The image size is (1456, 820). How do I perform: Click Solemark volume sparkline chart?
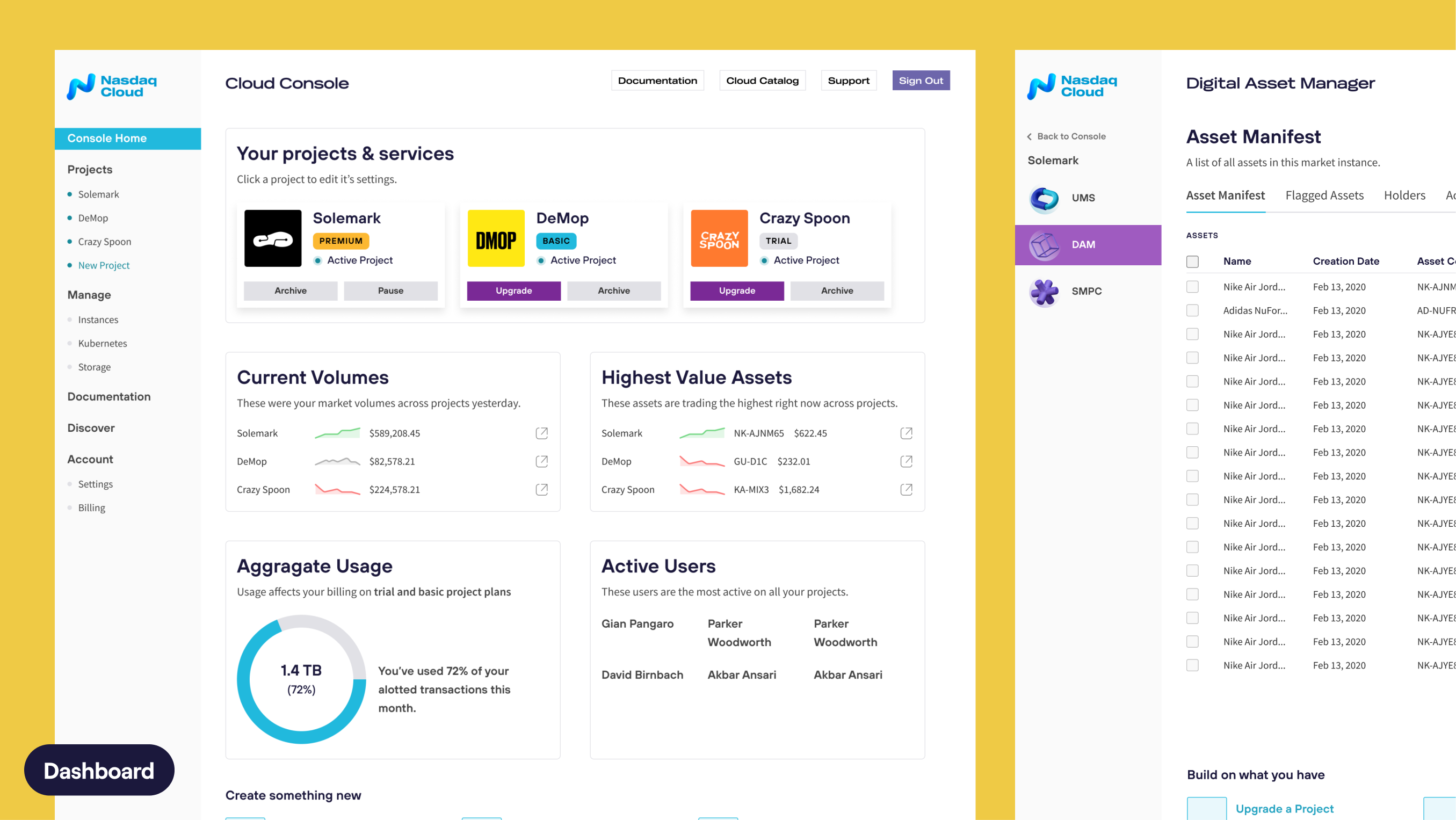point(337,433)
